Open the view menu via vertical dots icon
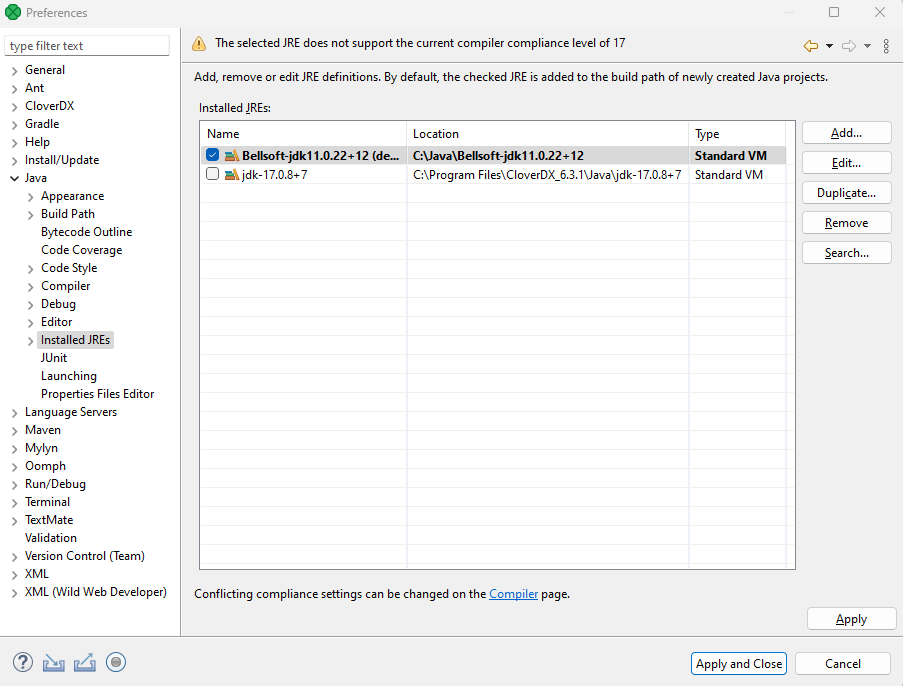 pos(884,46)
